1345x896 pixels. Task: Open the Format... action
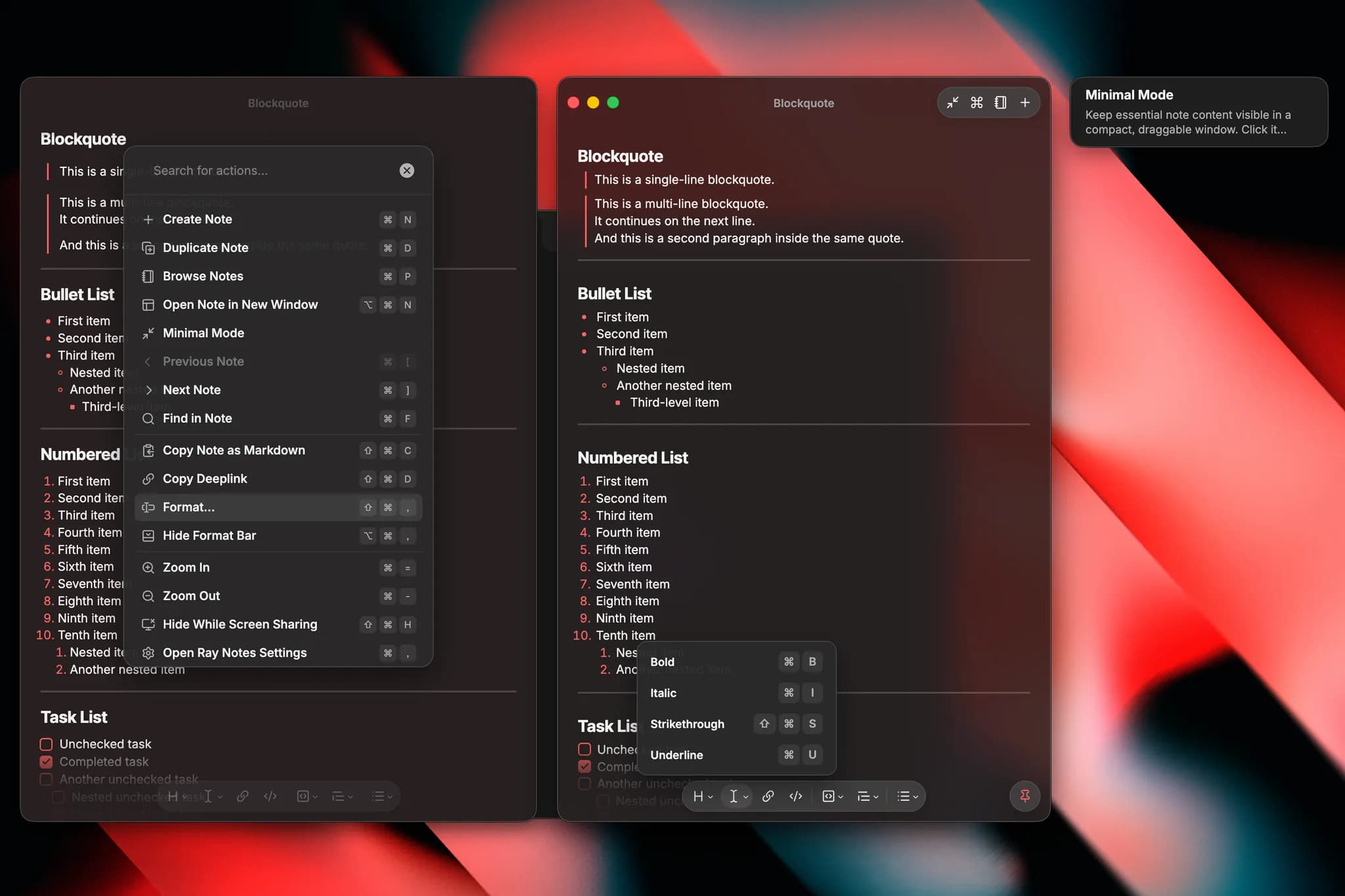pyautogui.click(x=278, y=507)
